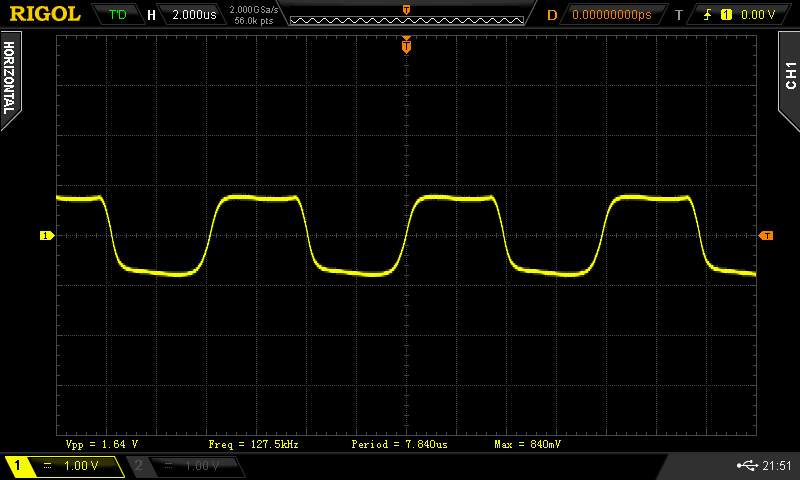800x480 pixels.
Task: Open the 0.00000000ps delay setting
Action: pos(610,15)
